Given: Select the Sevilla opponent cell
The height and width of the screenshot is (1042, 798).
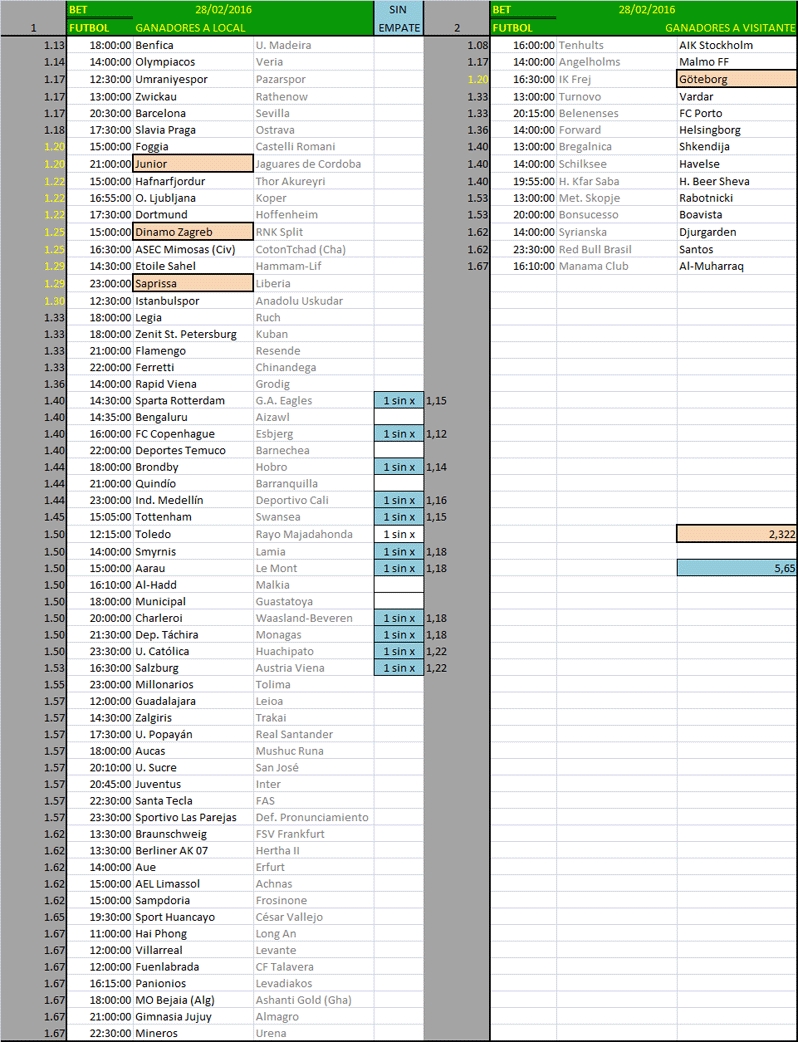Looking at the screenshot, I should 314,113.
